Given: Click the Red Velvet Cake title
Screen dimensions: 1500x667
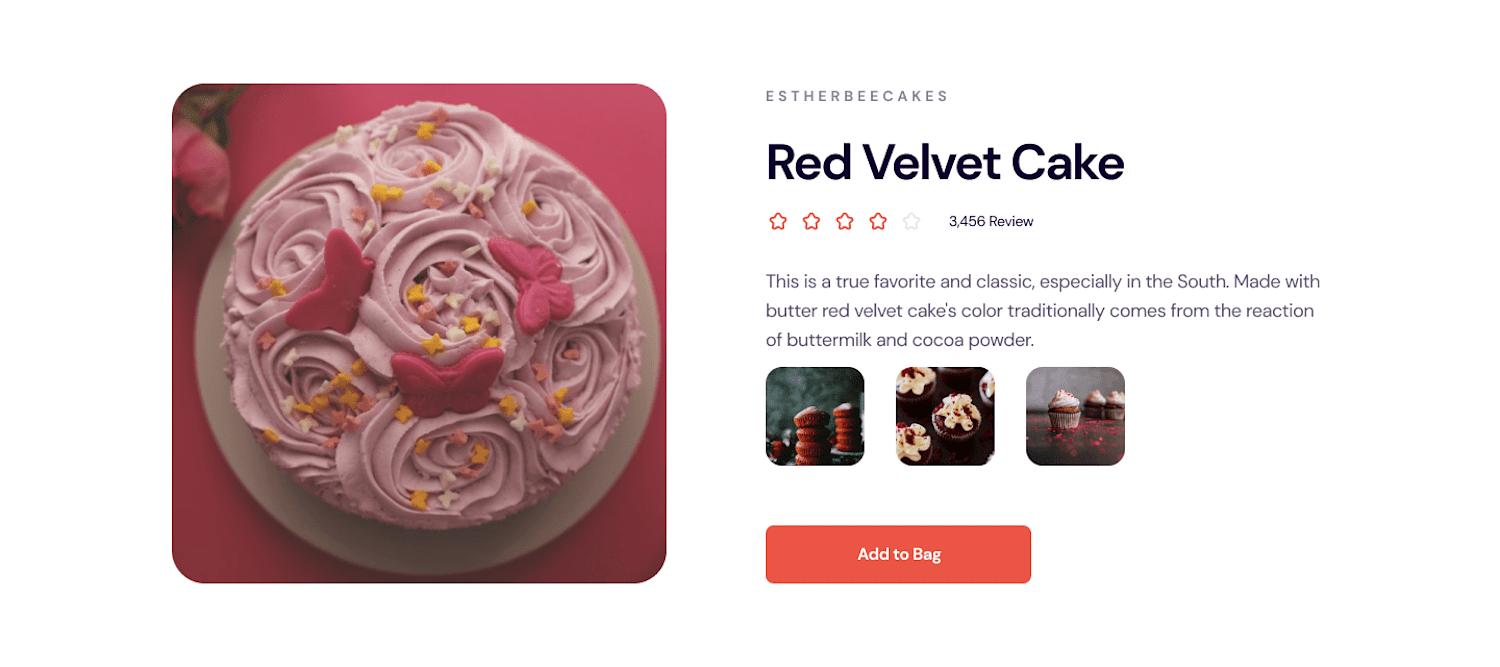Looking at the screenshot, I should [x=945, y=162].
